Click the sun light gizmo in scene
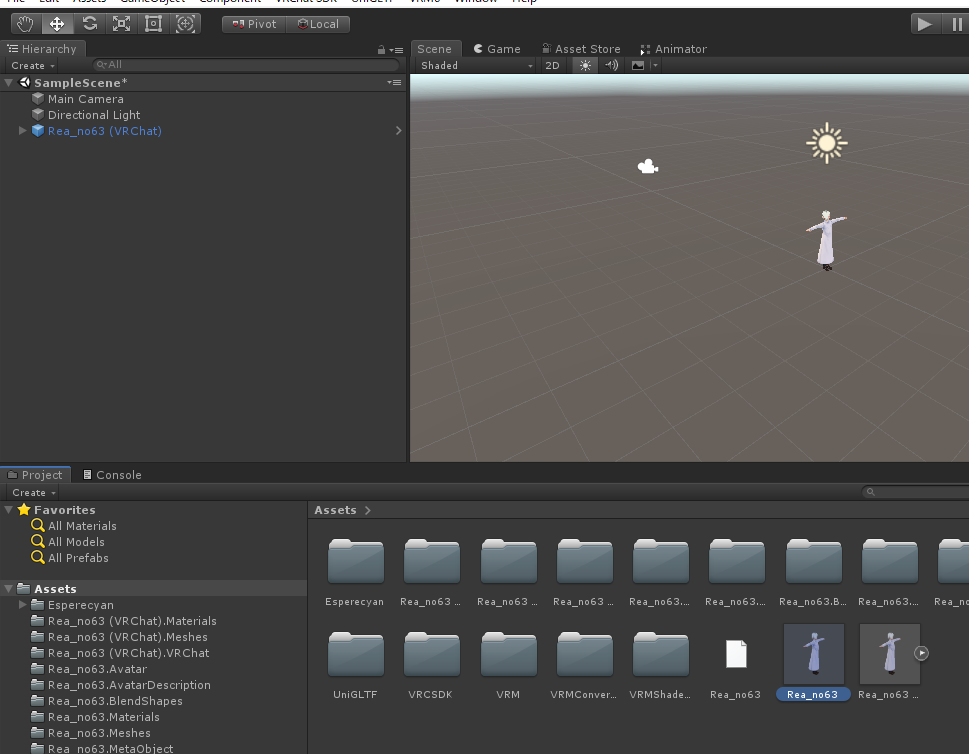The height and width of the screenshot is (754, 969). click(x=827, y=143)
